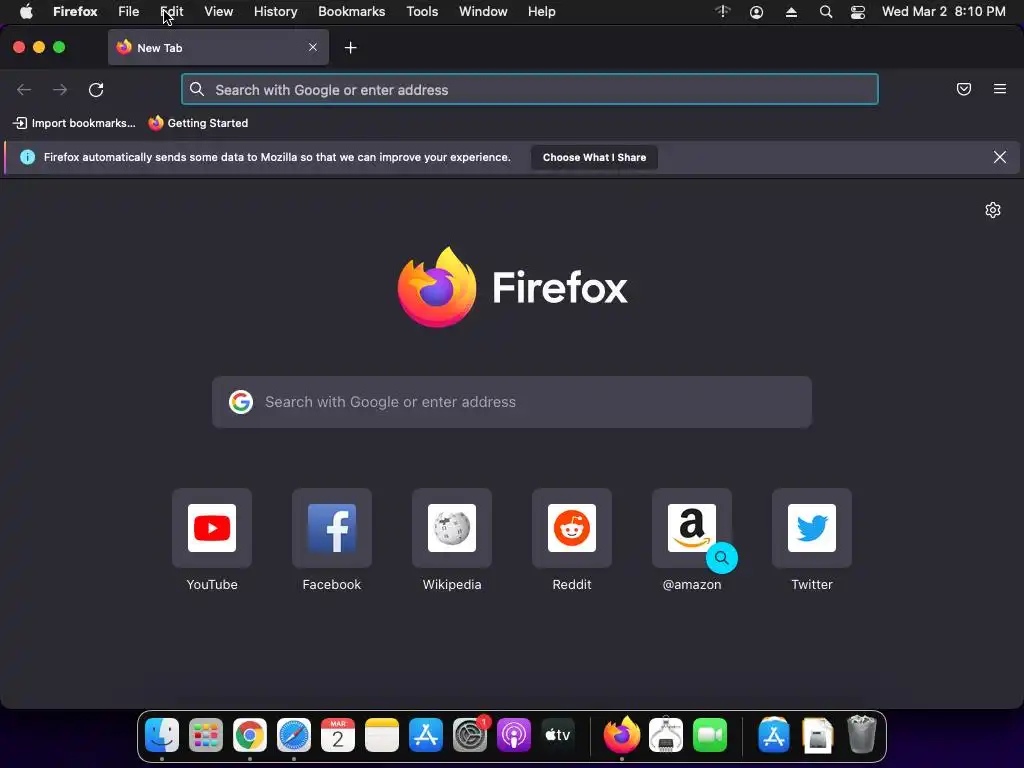This screenshot has width=1024, height=768.
Task: Click Import bookmarks in bookmarks toolbar
Action: pyautogui.click(x=74, y=123)
